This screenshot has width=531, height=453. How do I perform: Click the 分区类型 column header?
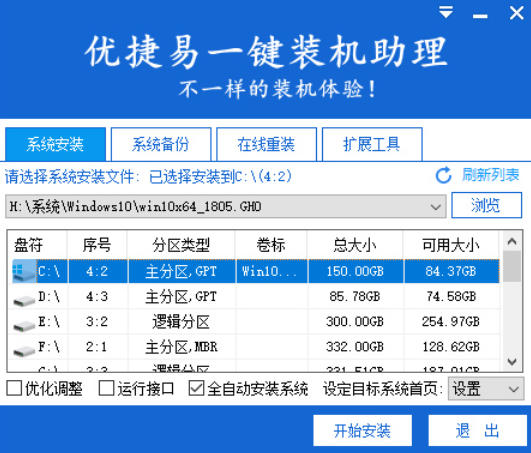coord(181,245)
